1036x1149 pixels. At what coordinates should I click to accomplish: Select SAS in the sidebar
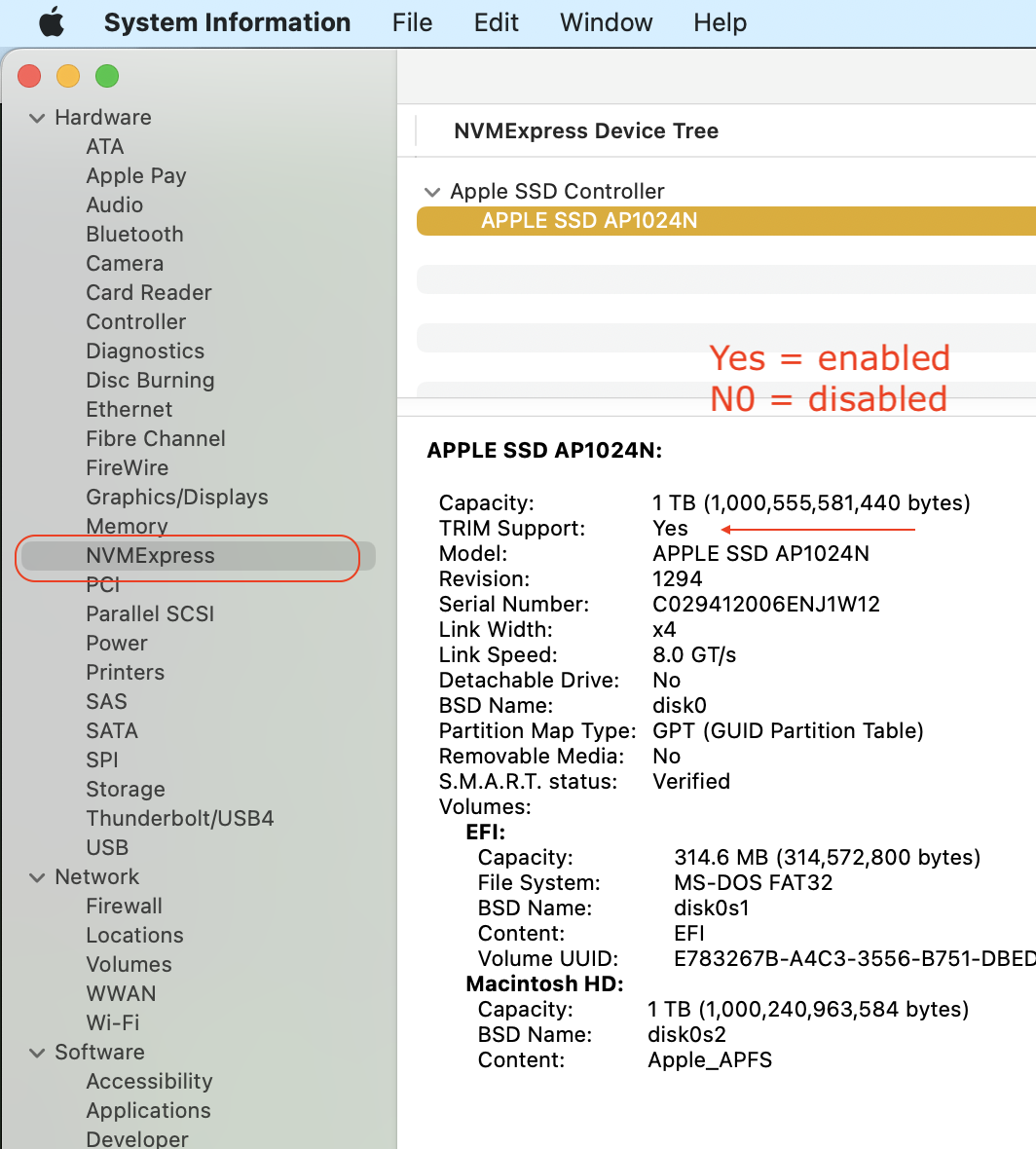tap(106, 702)
